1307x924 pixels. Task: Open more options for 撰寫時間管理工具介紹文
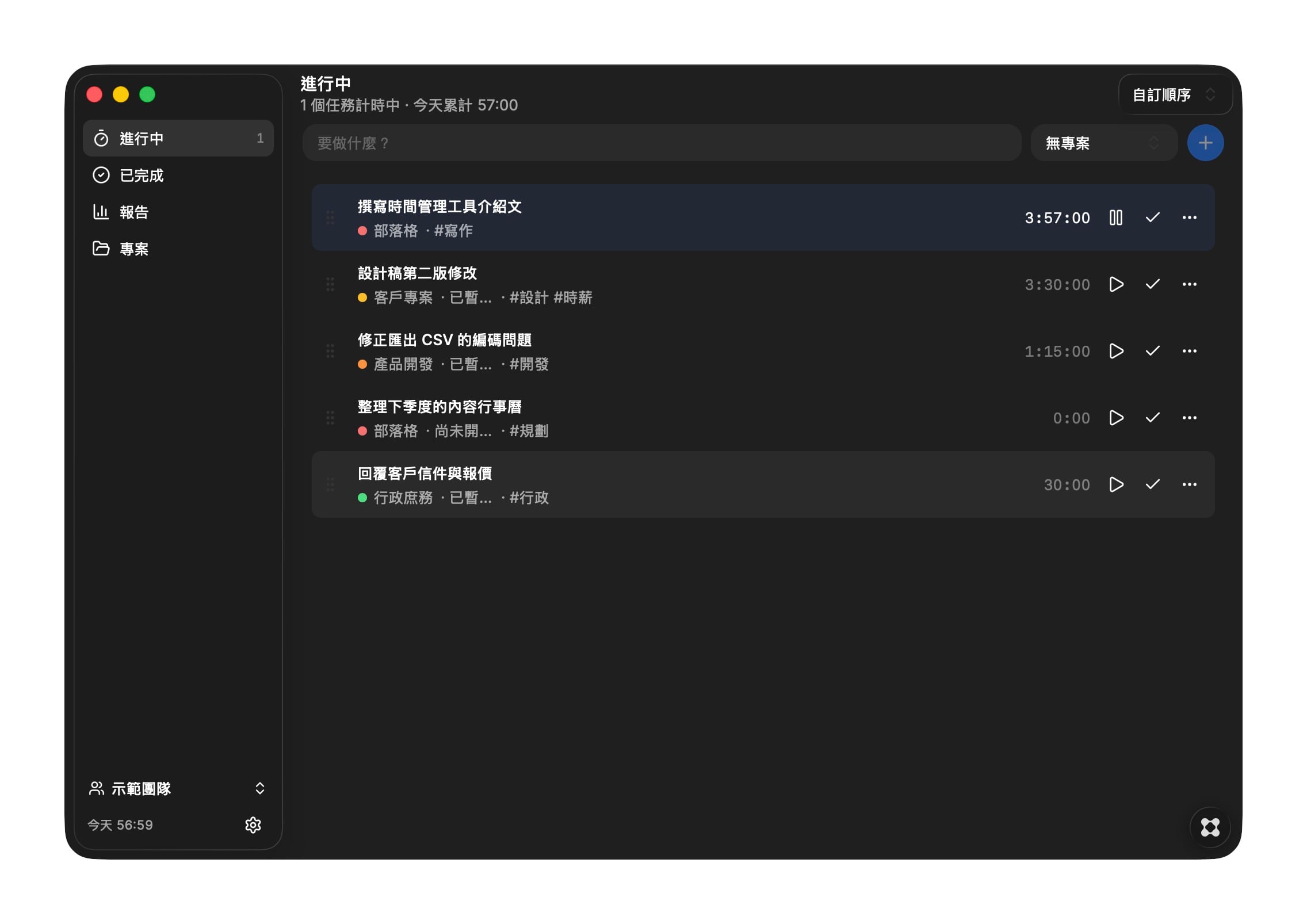(1189, 217)
